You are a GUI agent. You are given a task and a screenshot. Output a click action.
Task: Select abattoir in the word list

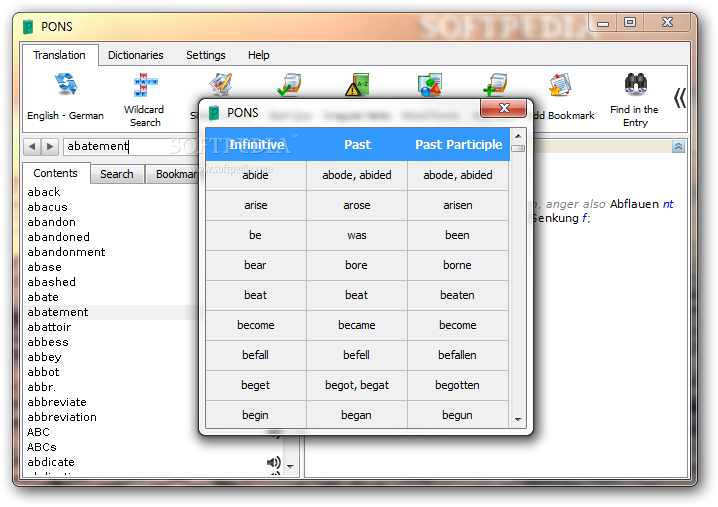point(49,327)
